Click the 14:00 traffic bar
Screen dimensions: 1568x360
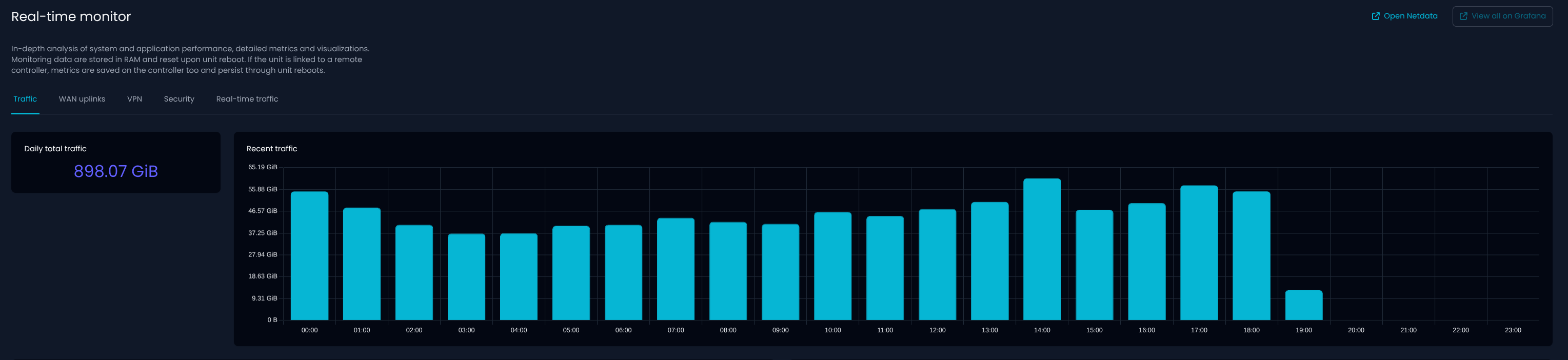[x=1041, y=249]
